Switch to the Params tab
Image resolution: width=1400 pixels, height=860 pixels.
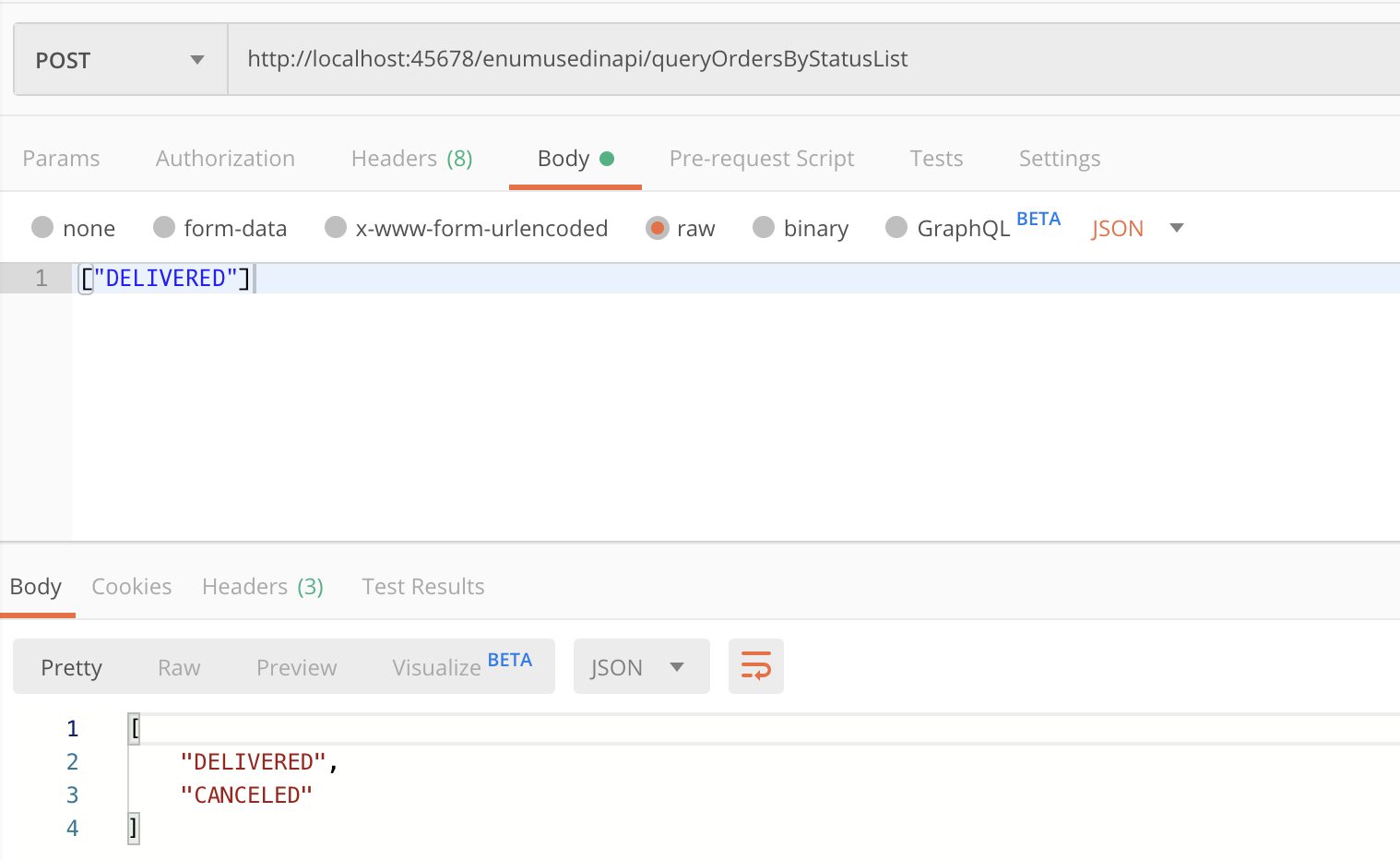[x=61, y=159]
